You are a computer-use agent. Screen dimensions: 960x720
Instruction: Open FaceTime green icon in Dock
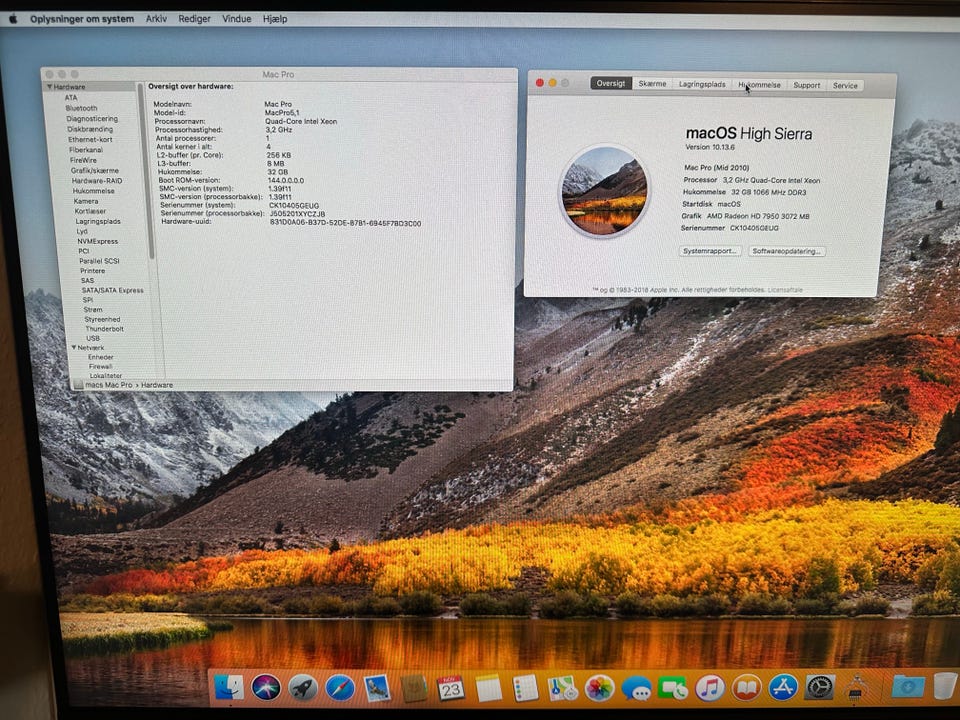point(673,689)
